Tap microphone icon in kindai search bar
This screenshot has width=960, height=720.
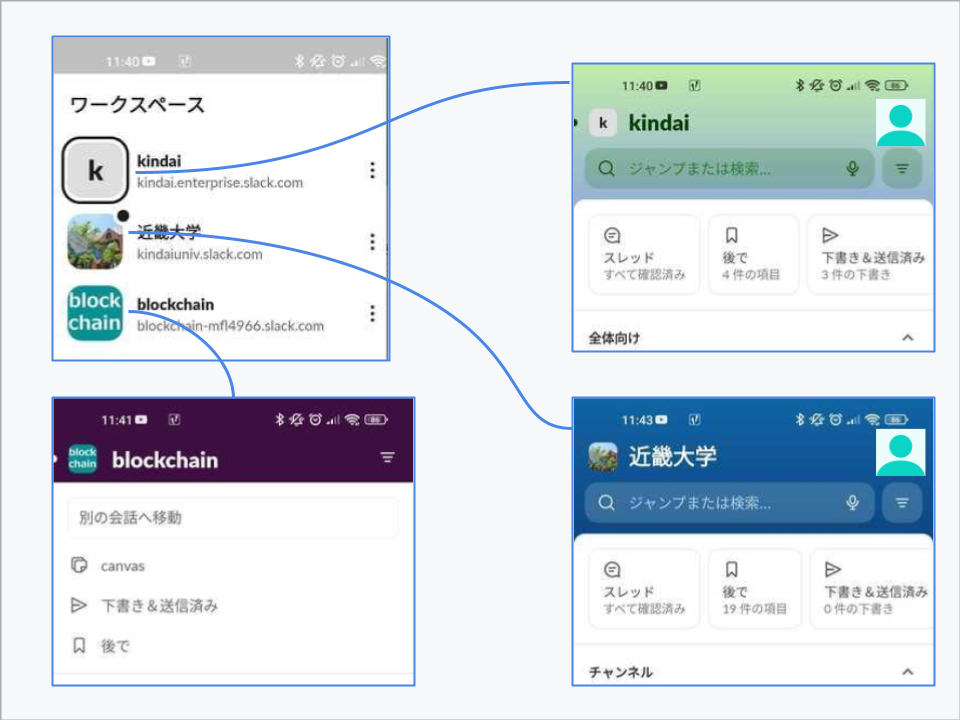(852, 169)
